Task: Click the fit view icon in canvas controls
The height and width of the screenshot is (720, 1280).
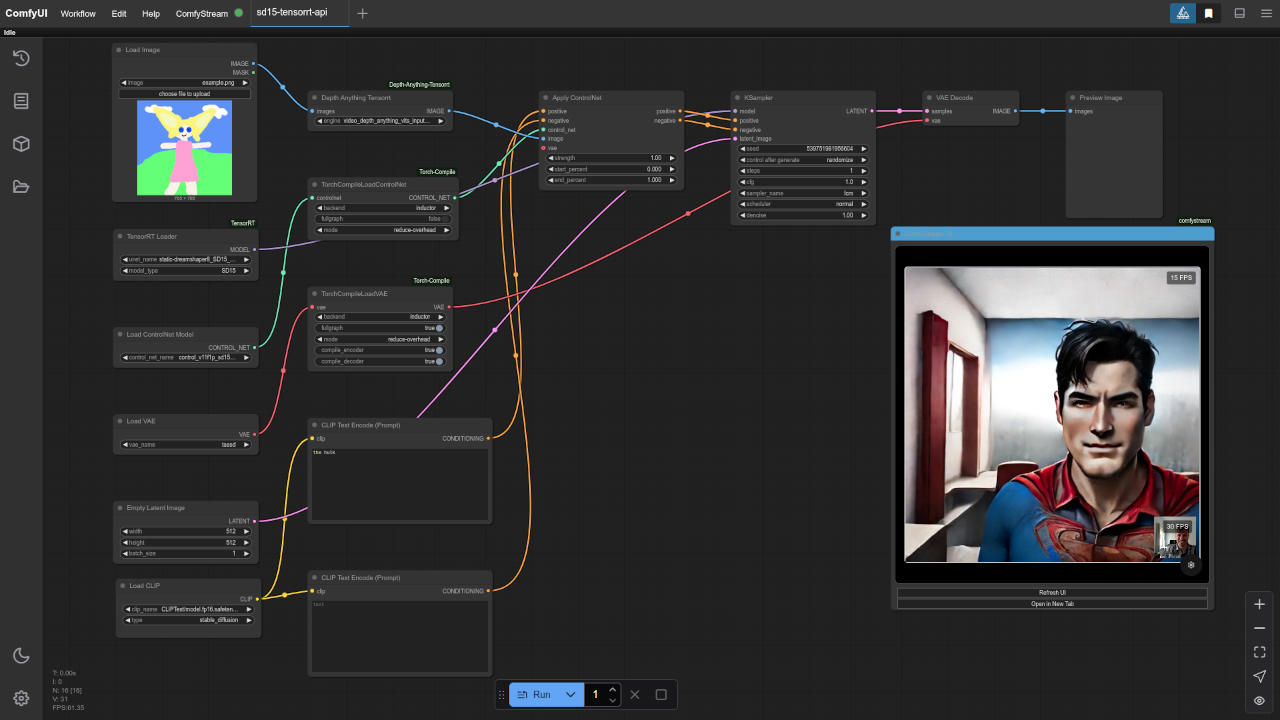Action: point(1259,652)
